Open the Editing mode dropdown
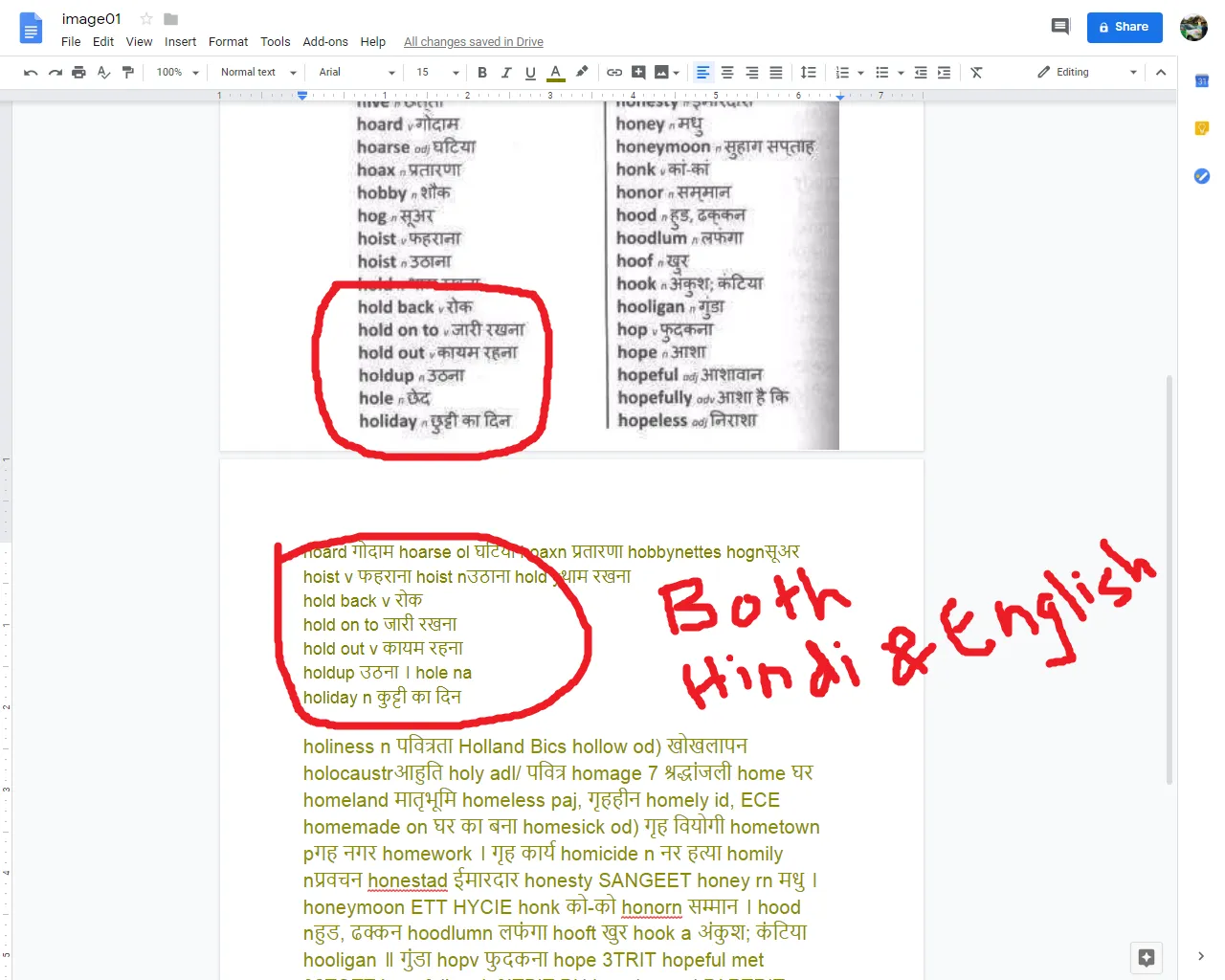 (x=1087, y=73)
